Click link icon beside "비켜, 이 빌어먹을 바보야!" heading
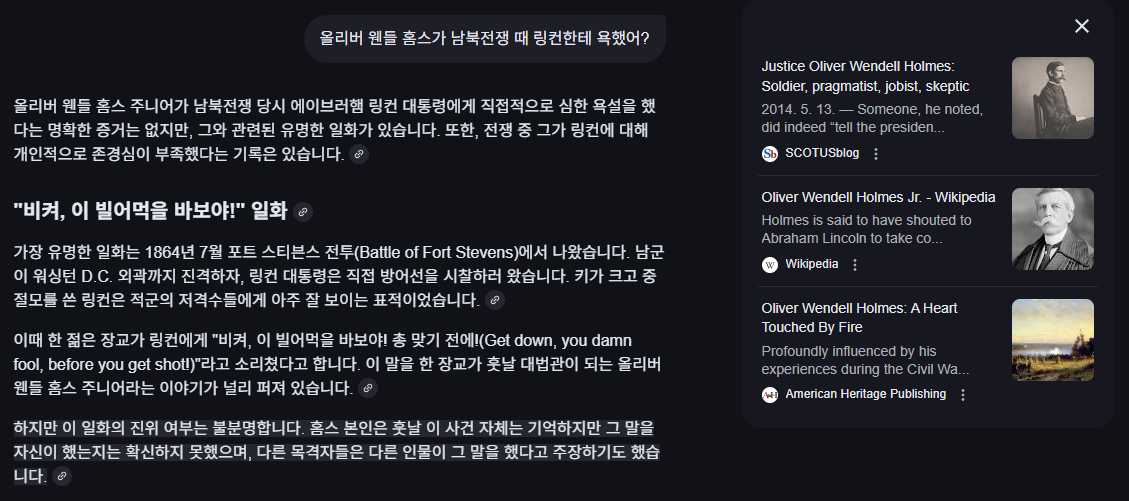The width and height of the screenshot is (1129, 501). point(304,212)
